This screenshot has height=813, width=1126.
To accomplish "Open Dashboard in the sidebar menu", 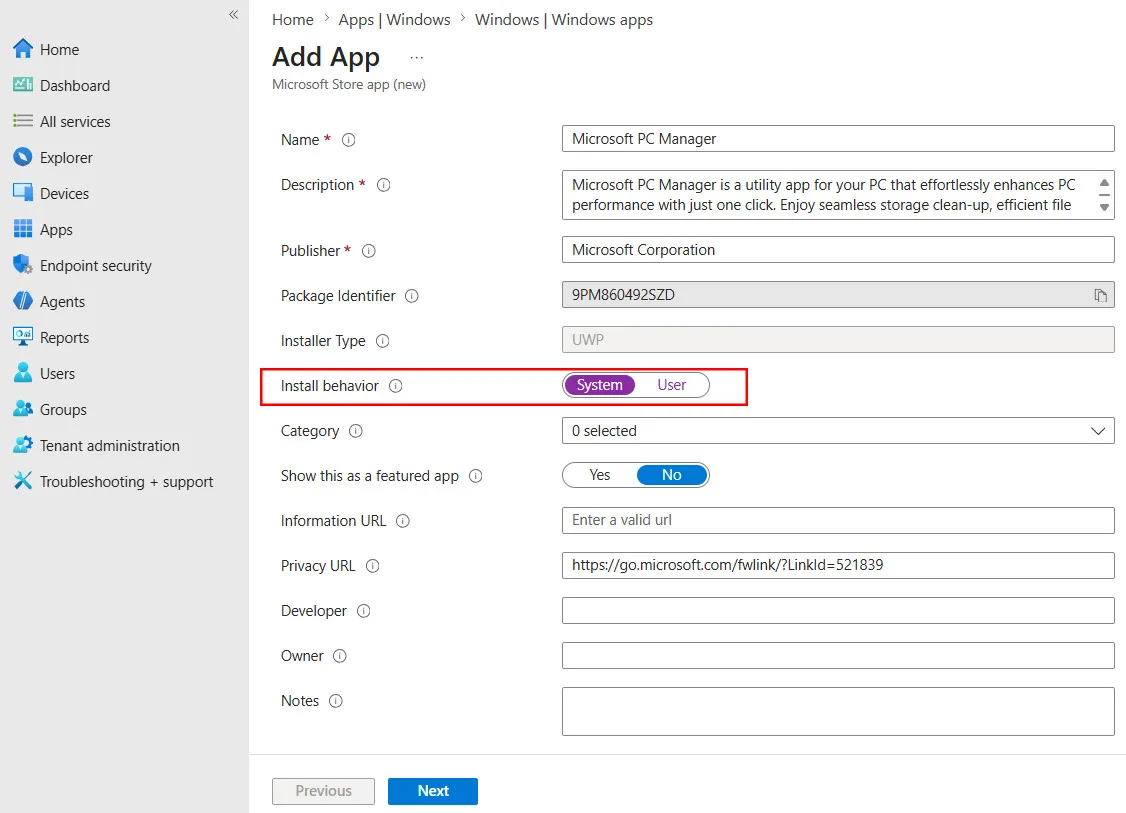I will pos(75,85).
